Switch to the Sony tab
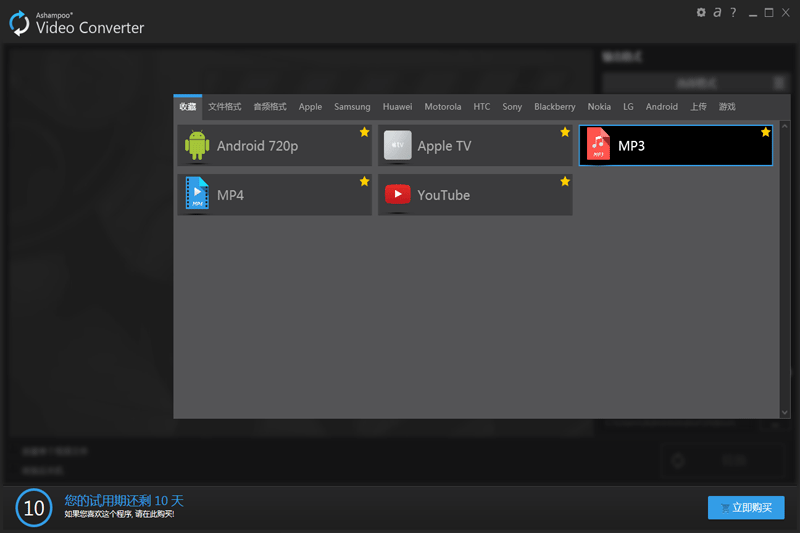The width and height of the screenshot is (800, 533). click(x=512, y=107)
